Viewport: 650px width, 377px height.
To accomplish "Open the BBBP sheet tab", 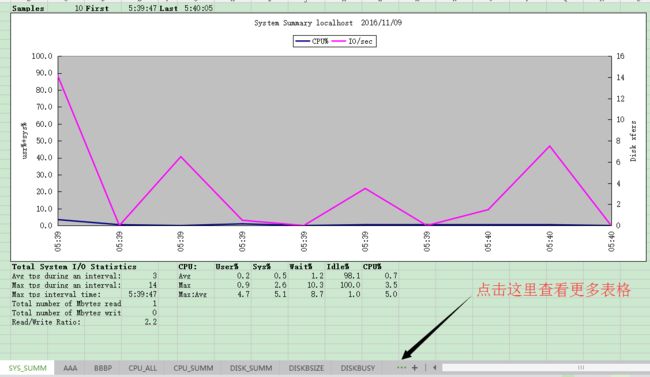I will click(x=103, y=368).
